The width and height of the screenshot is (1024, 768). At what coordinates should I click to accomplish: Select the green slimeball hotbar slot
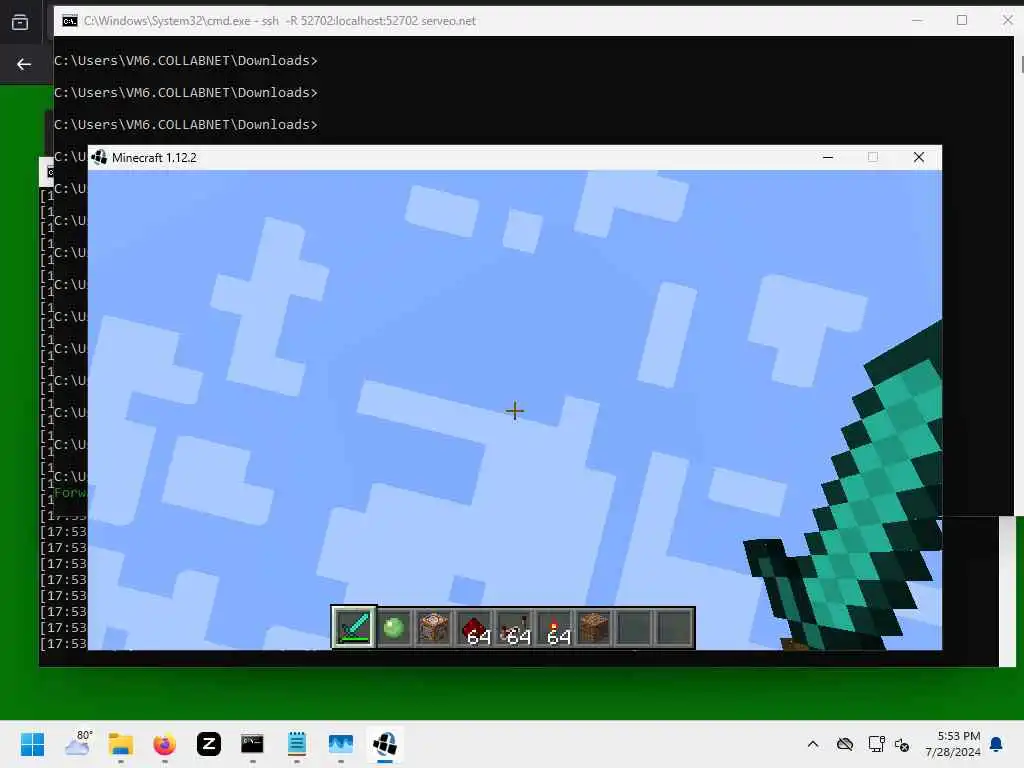(394, 628)
